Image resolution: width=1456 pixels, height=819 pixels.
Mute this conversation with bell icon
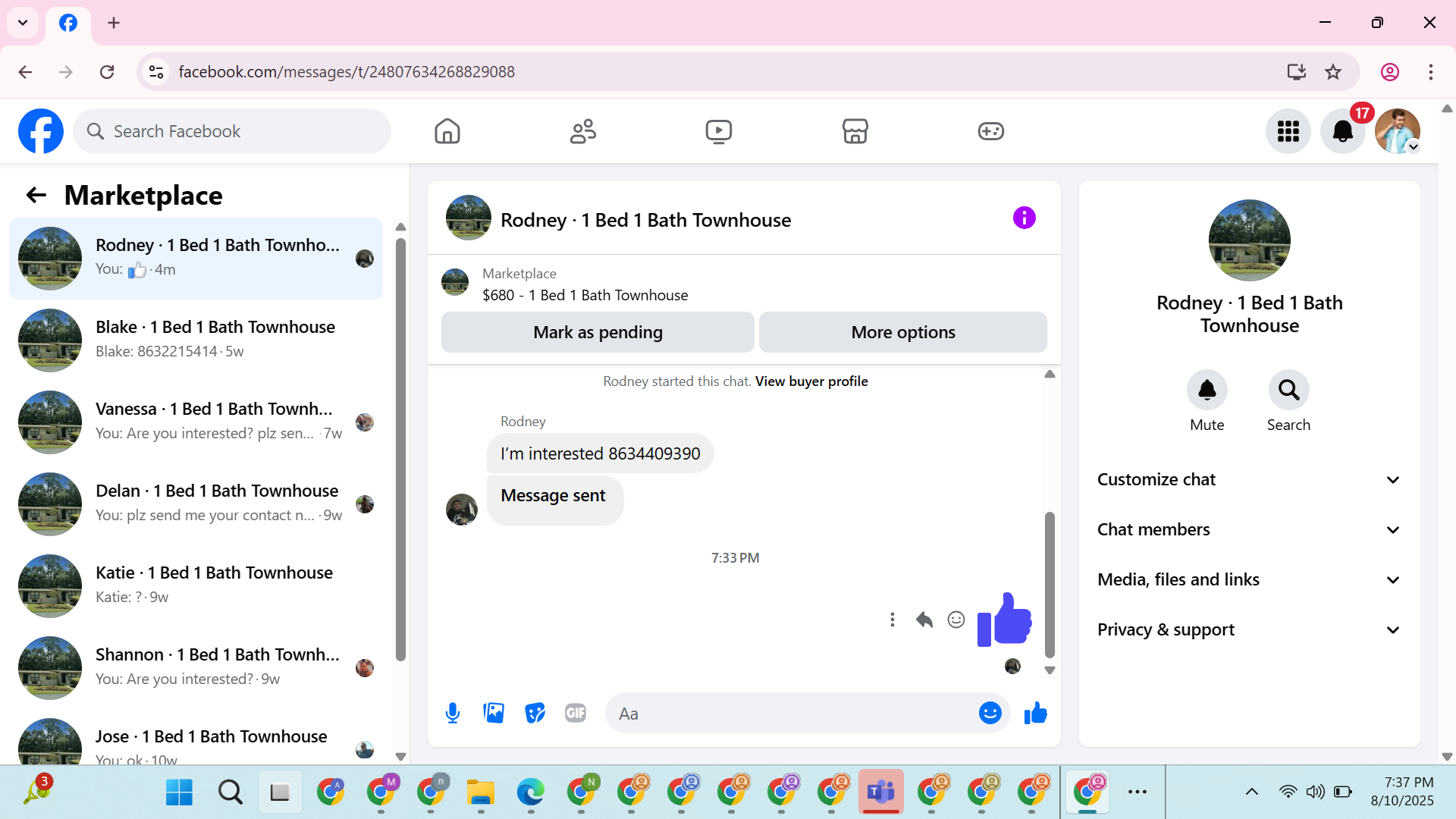[1207, 391]
